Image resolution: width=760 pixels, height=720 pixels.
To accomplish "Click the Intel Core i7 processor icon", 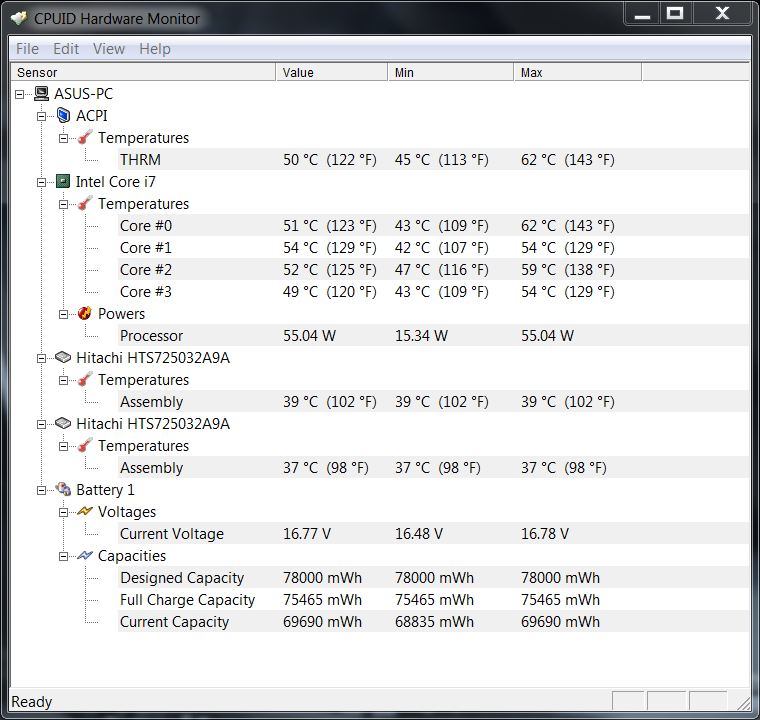I will point(63,181).
